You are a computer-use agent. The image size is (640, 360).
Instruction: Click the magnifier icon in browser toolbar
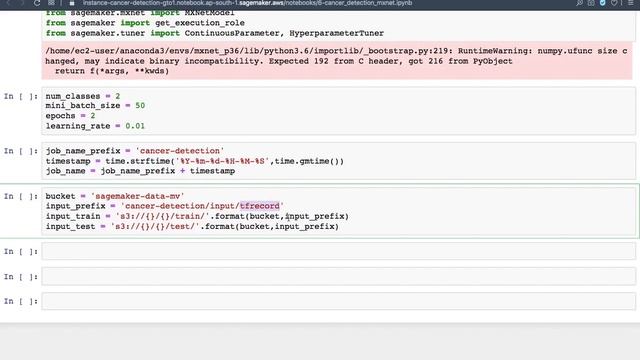pyautogui.click(x=580, y=3)
